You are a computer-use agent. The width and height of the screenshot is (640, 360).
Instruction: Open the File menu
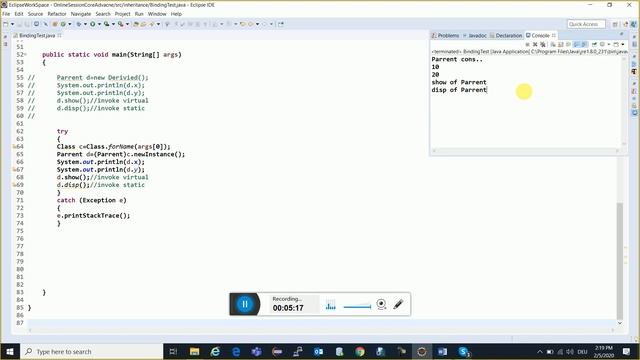pyautogui.click(x=6, y=14)
